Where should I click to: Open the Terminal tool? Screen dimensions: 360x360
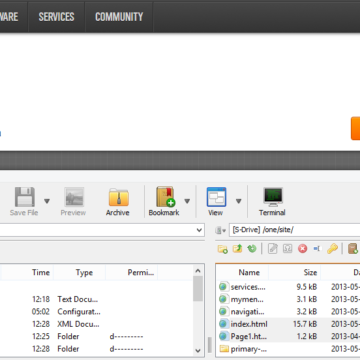click(x=272, y=201)
